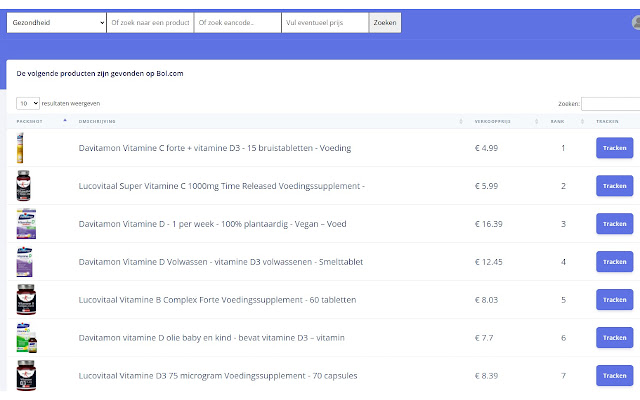Sort by Packshot column header
The width and height of the screenshot is (640, 400).
tap(41, 121)
